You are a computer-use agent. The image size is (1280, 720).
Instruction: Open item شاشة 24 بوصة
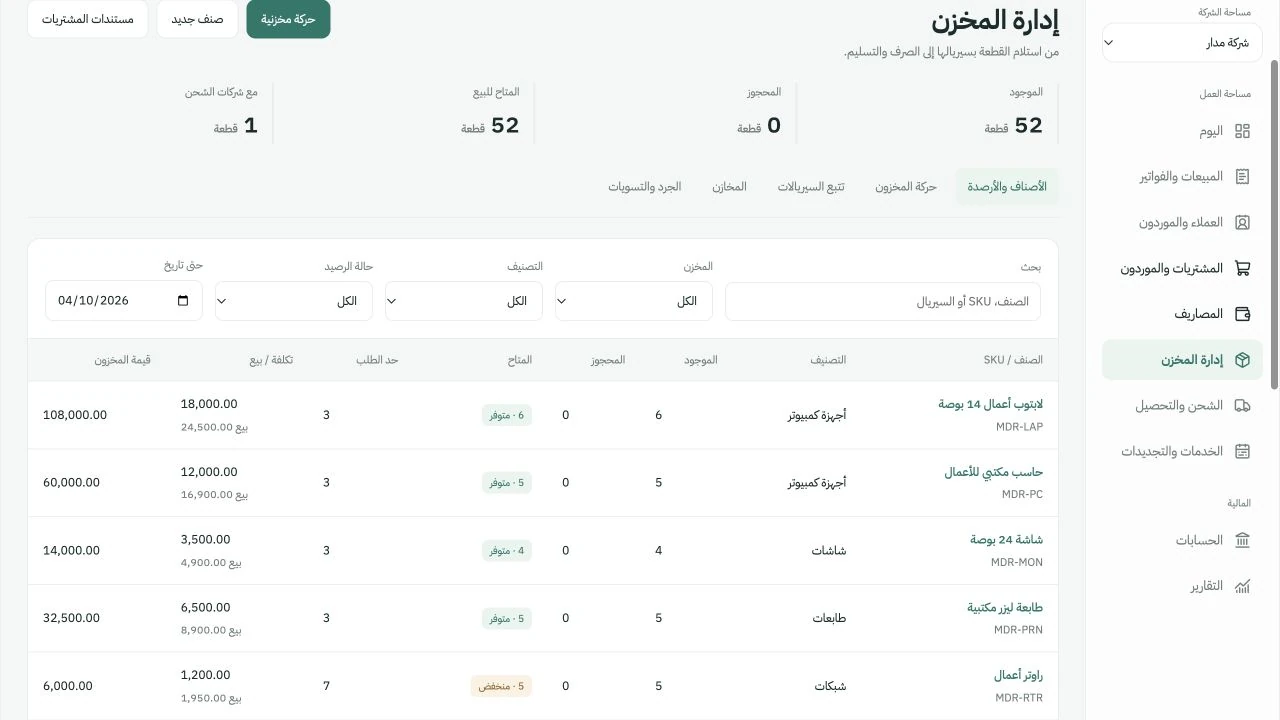[x=1006, y=540]
